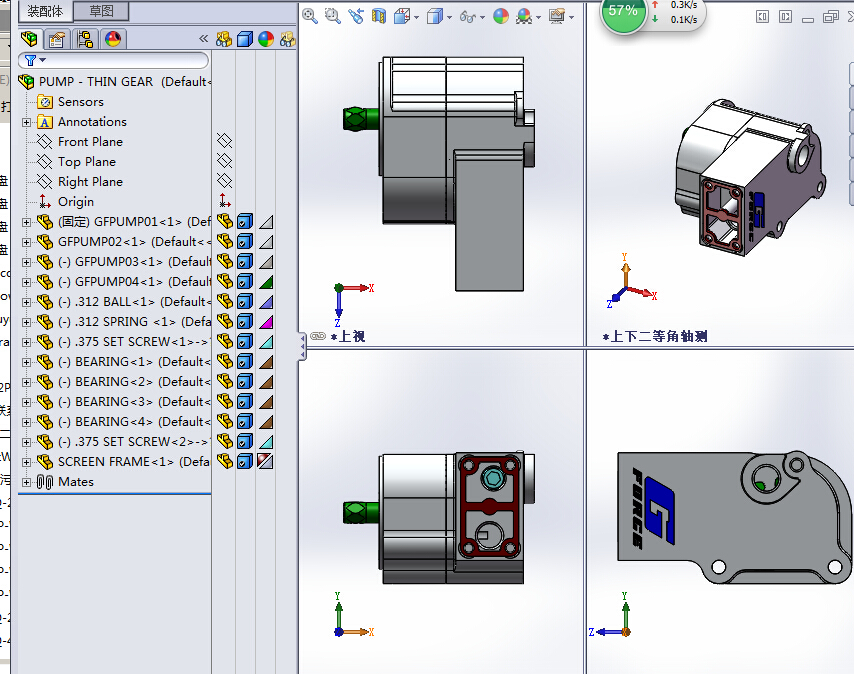Select the .375 SET SCREW<1> tree item
854x674 pixels.
point(124,342)
